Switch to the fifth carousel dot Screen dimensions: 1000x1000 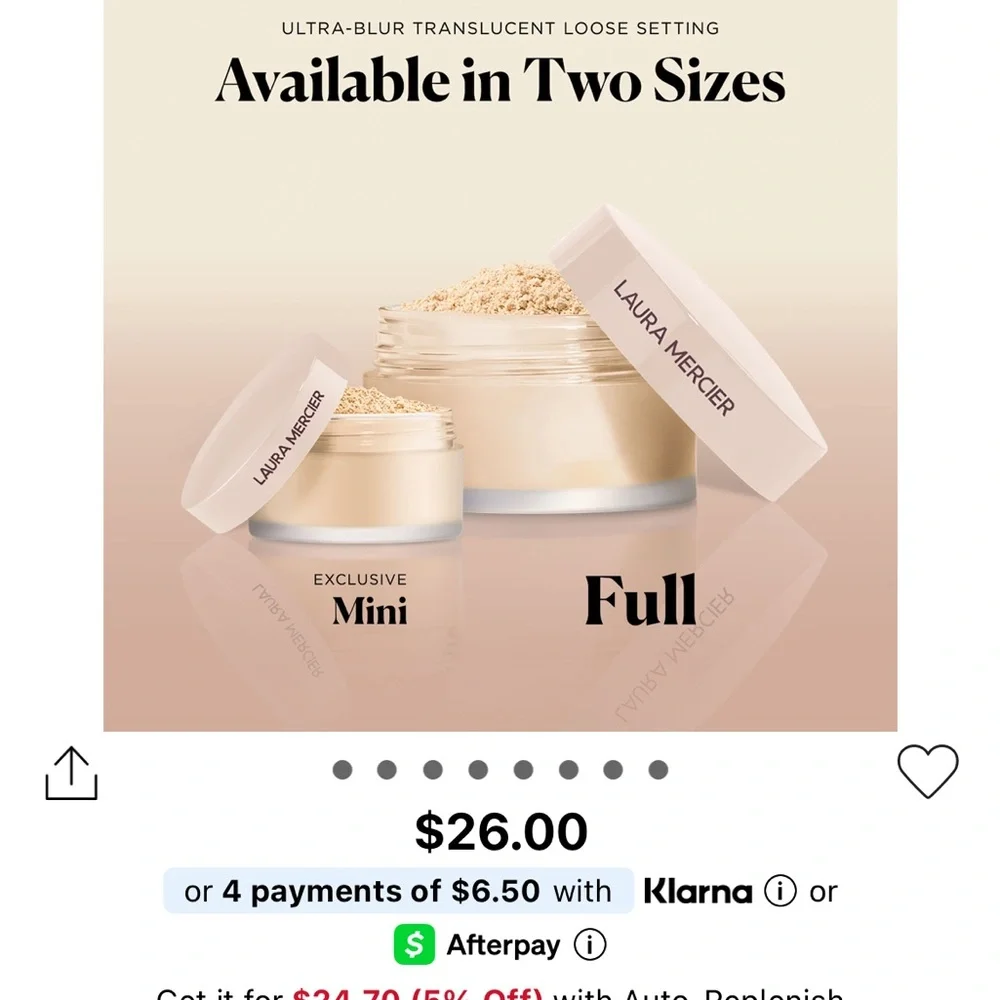tap(523, 769)
